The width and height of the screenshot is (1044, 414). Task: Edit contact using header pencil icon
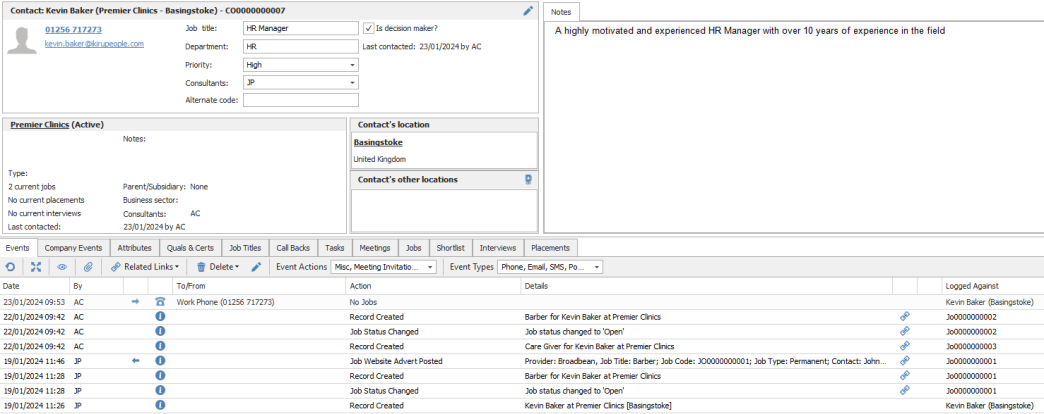529,10
